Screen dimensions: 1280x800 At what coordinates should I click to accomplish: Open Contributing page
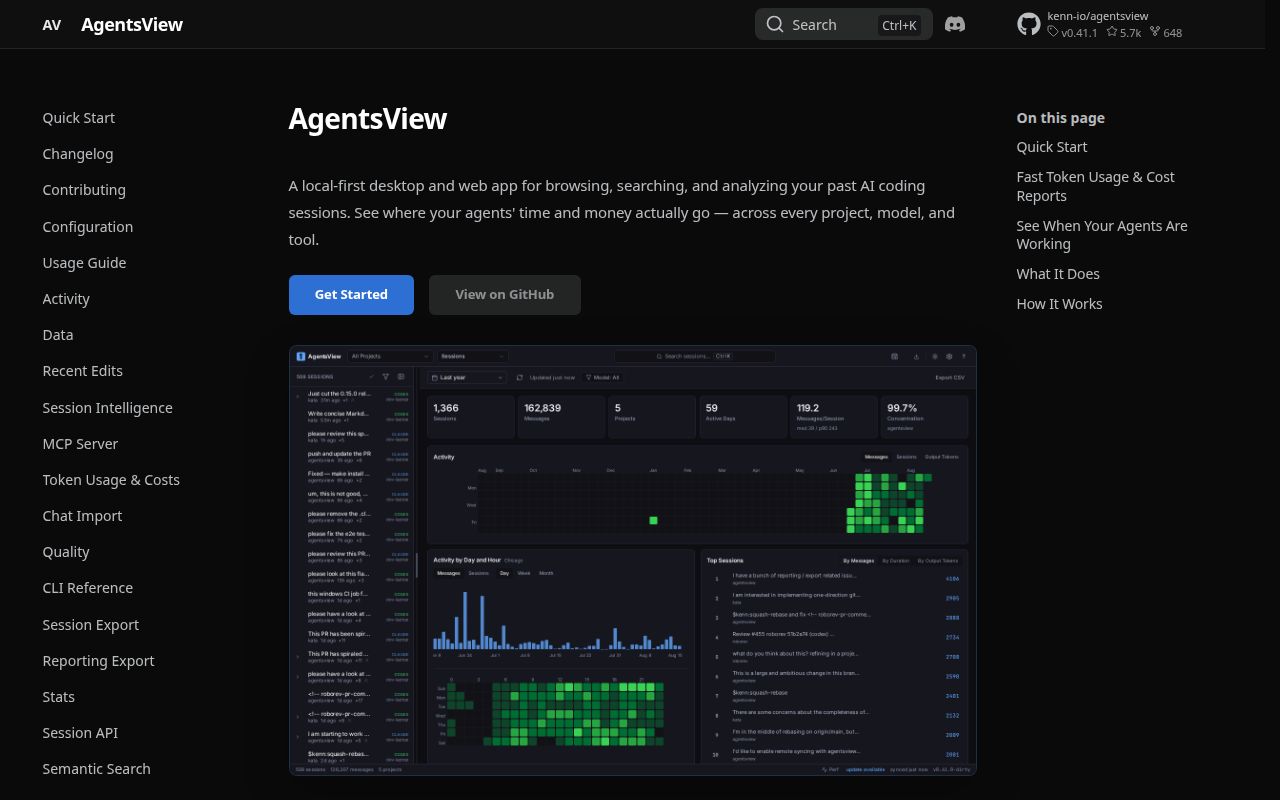click(84, 190)
